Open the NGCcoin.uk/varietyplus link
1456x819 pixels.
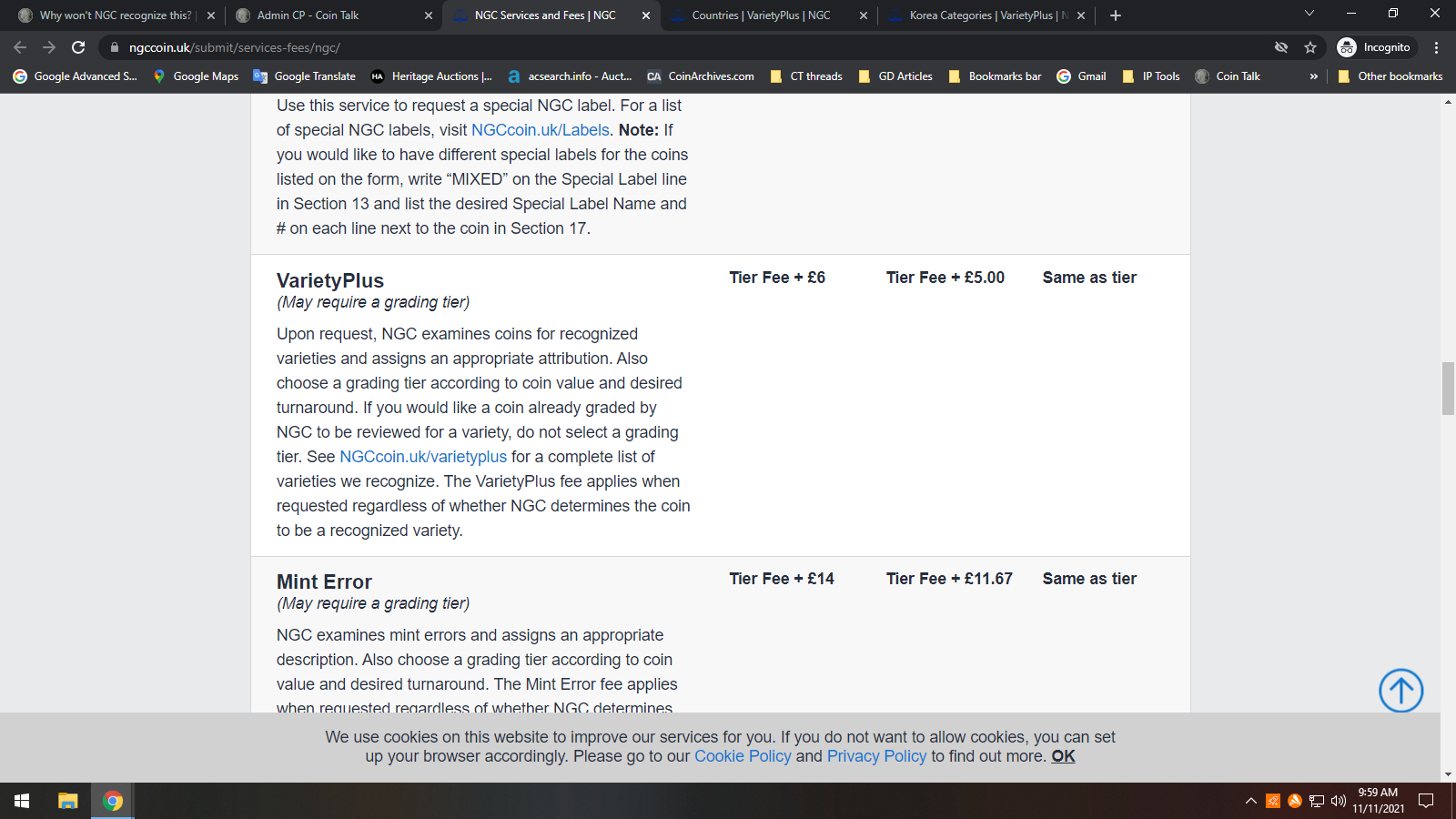[x=423, y=457]
